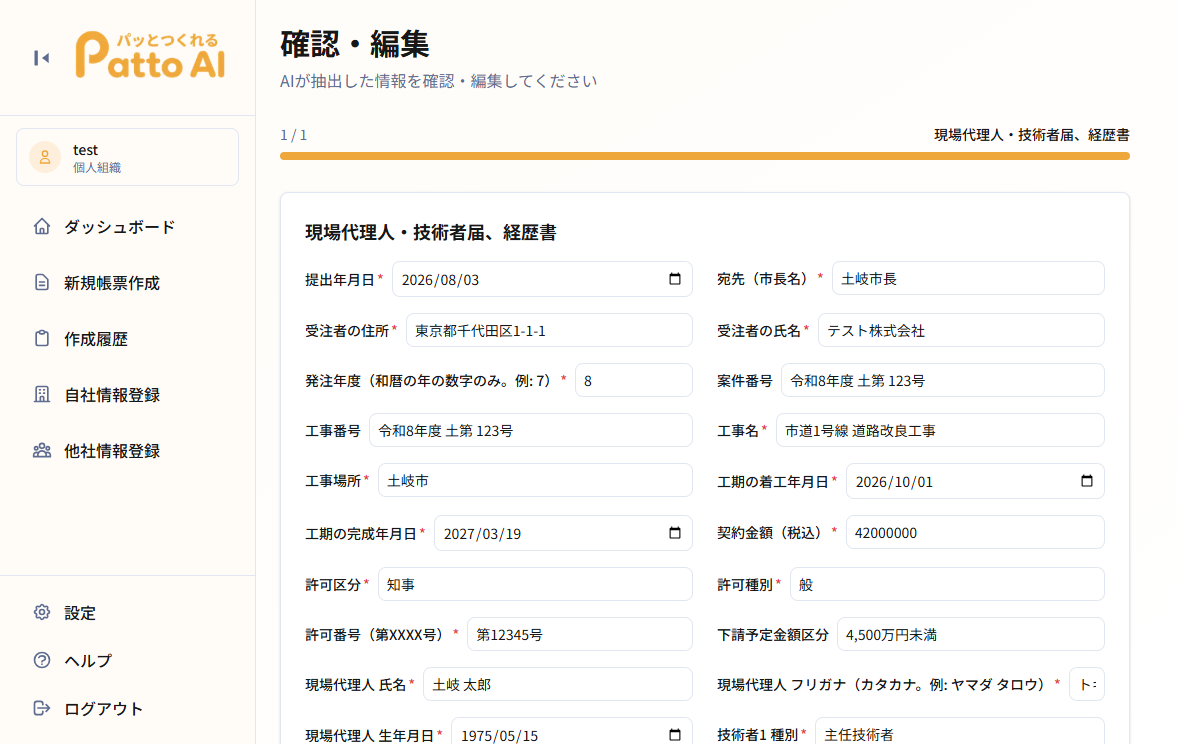The image size is (1178, 744).
Task: Click the 受注者の住所 input
Action: (x=549, y=330)
